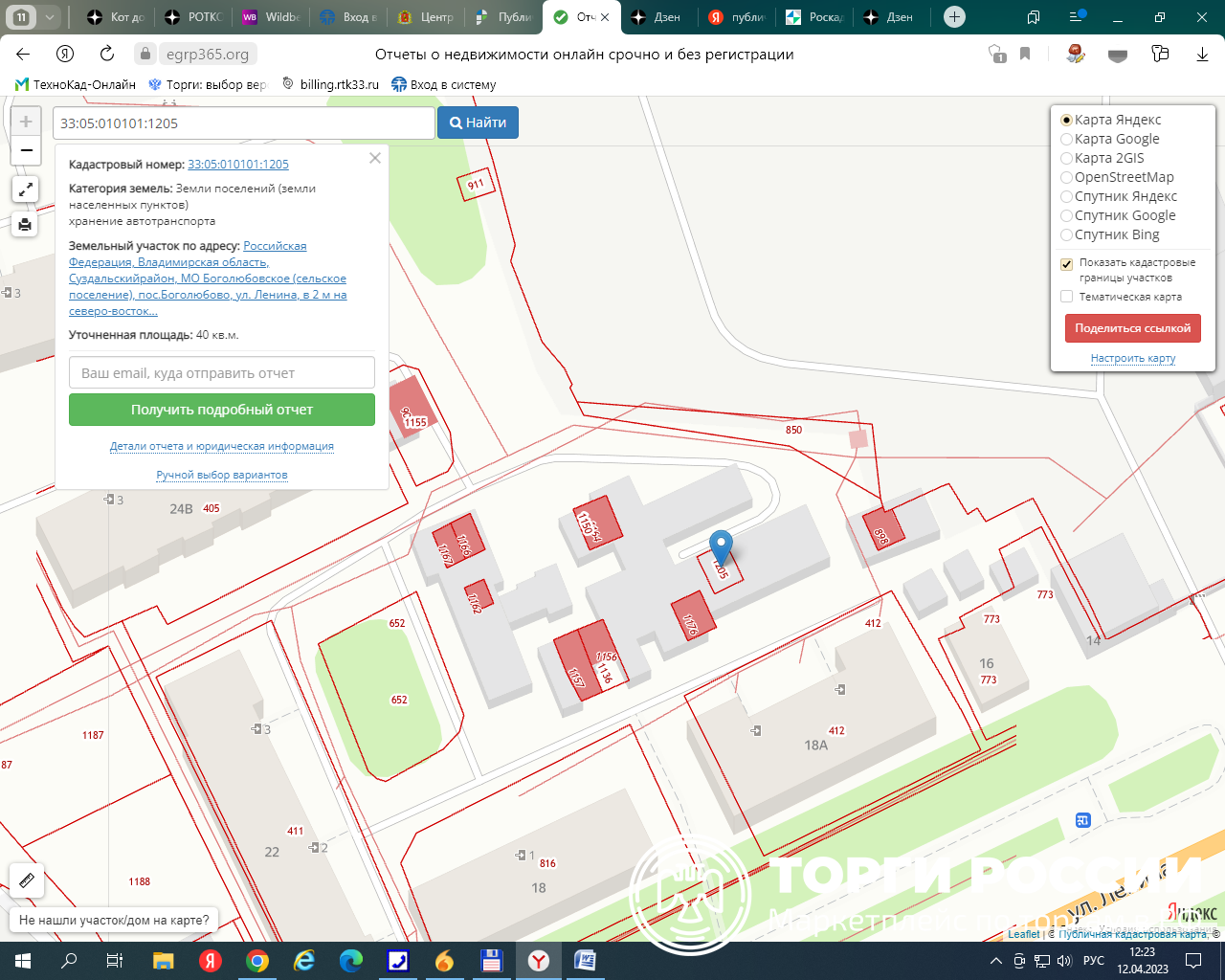
Task: Click parcel 1176 on map
Action: 693,615
